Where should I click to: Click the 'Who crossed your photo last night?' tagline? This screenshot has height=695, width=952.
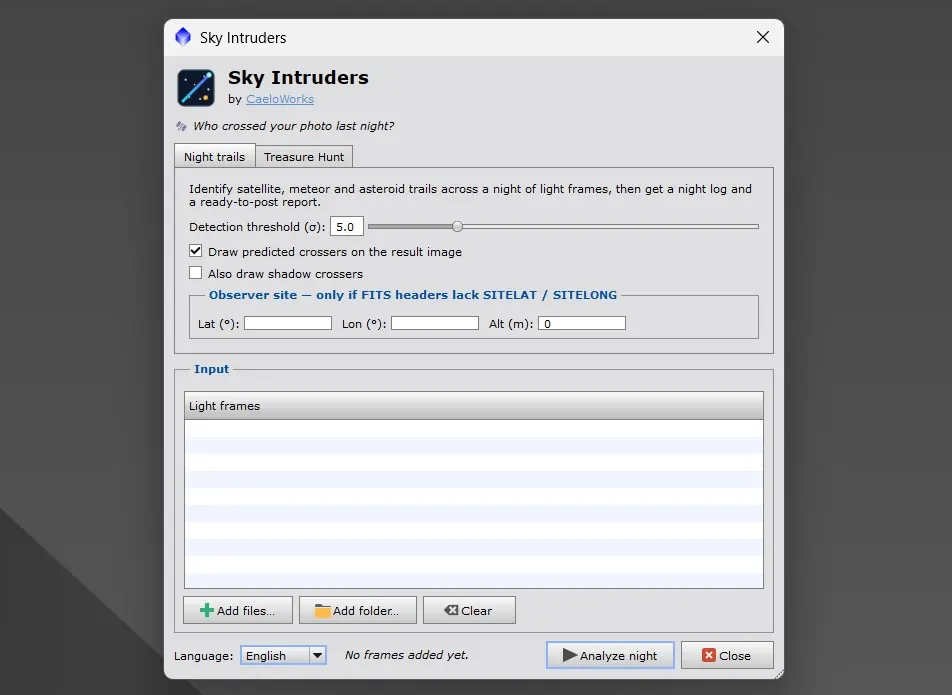click(293, 126)
